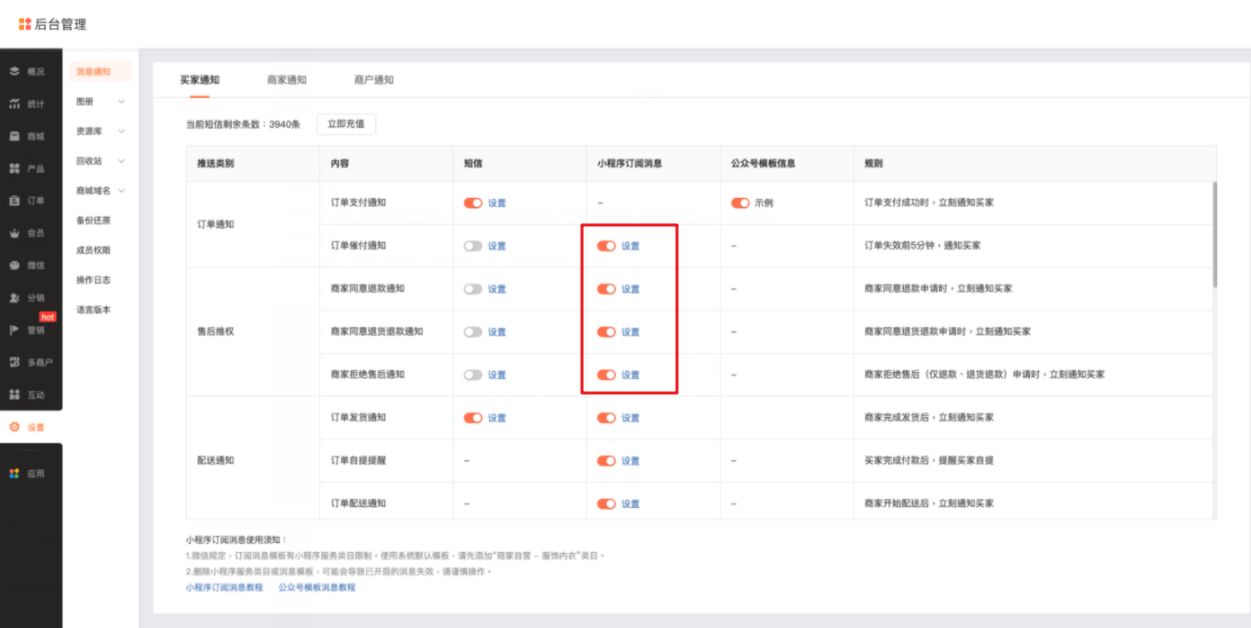This screenshot has width=1251, height=628.
Task: Select 消息通知 in the settings submenu
Action: pyautogui.click(x=101, y=72)
